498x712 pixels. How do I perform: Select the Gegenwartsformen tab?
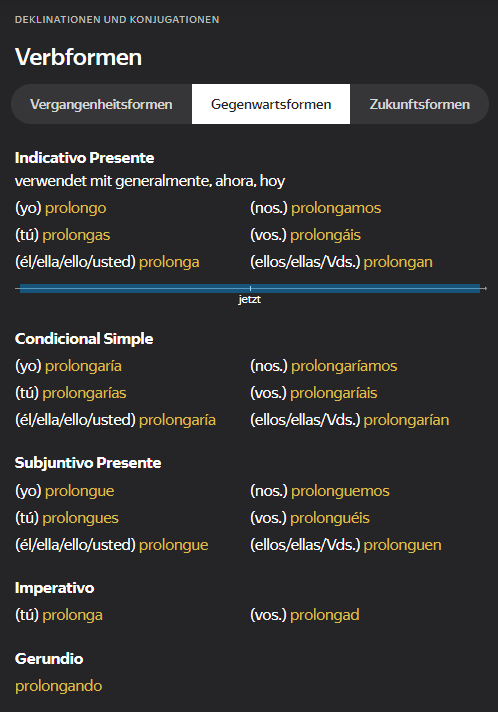[x=271, y=104]
